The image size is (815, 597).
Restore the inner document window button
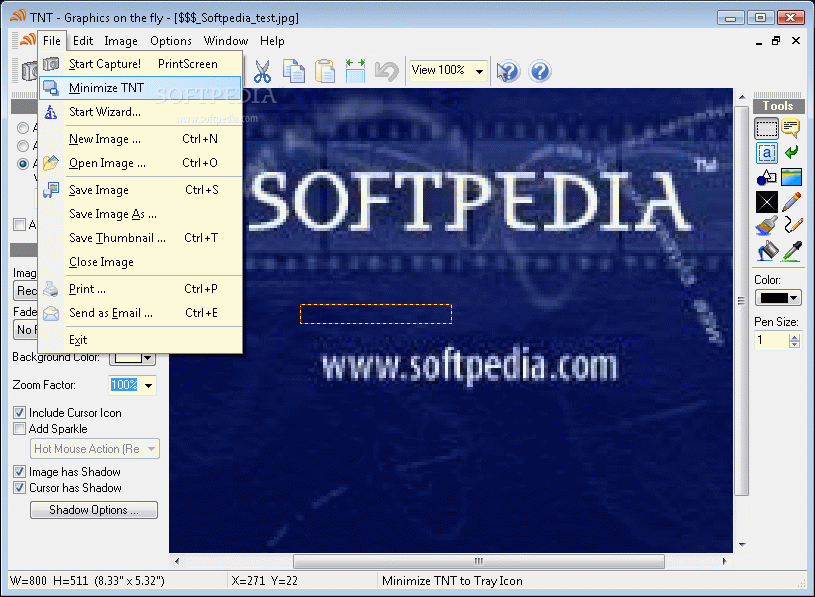[x=776, y=41]
